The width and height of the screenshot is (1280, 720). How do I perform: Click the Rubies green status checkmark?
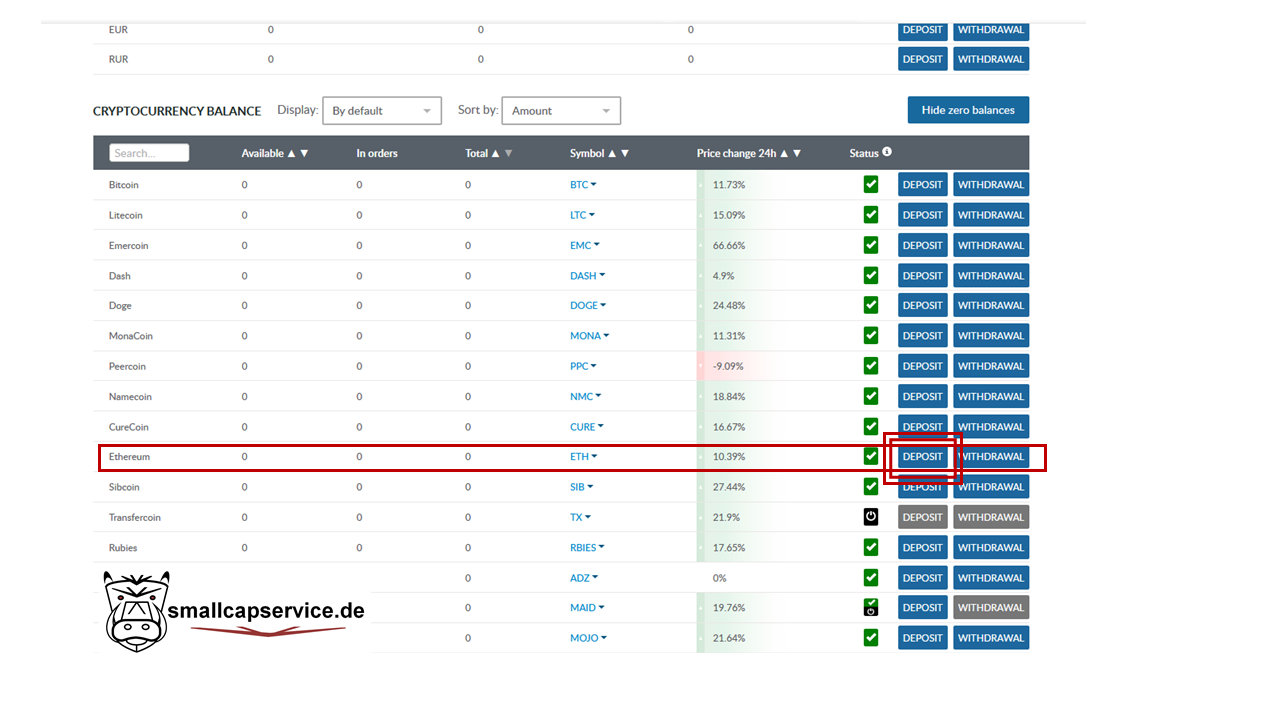pos(871,547)
